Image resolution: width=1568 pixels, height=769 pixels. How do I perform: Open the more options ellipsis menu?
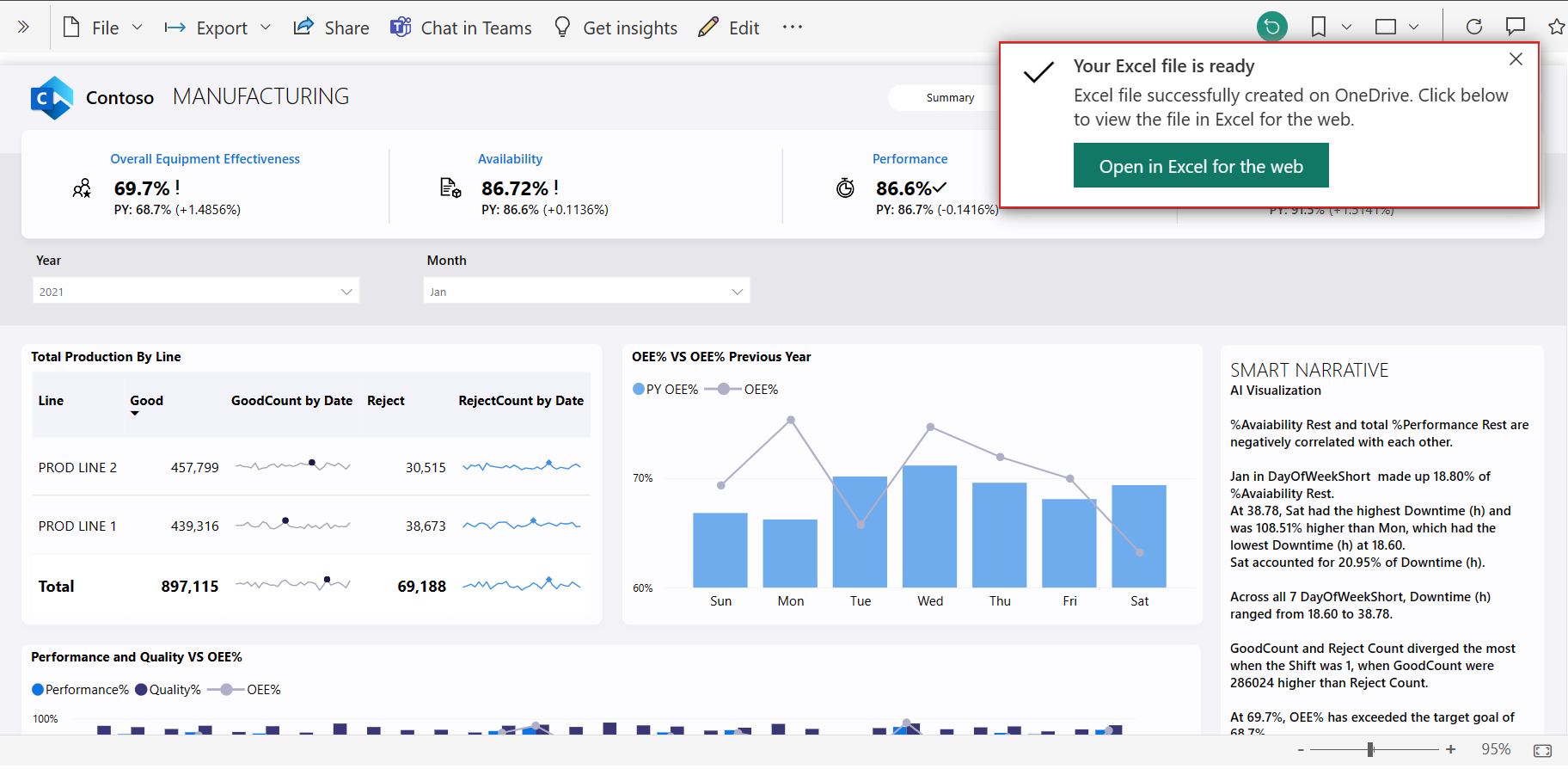pos(792,28)
